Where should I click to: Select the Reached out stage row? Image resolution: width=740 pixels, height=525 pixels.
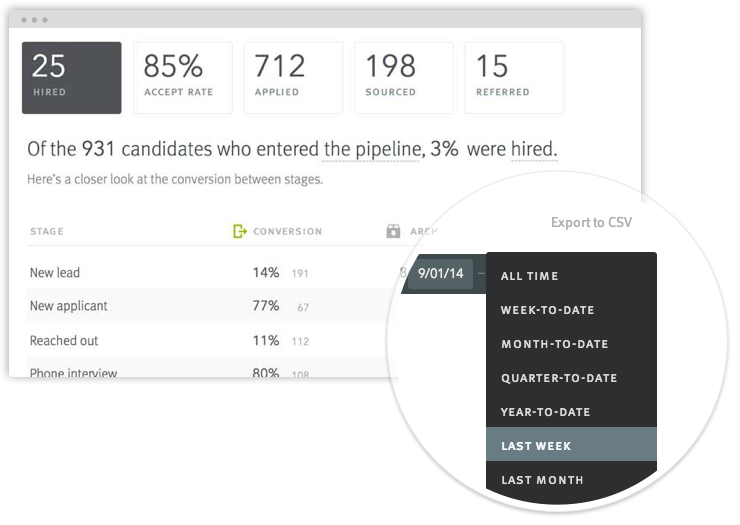click(x=65, y=340)
